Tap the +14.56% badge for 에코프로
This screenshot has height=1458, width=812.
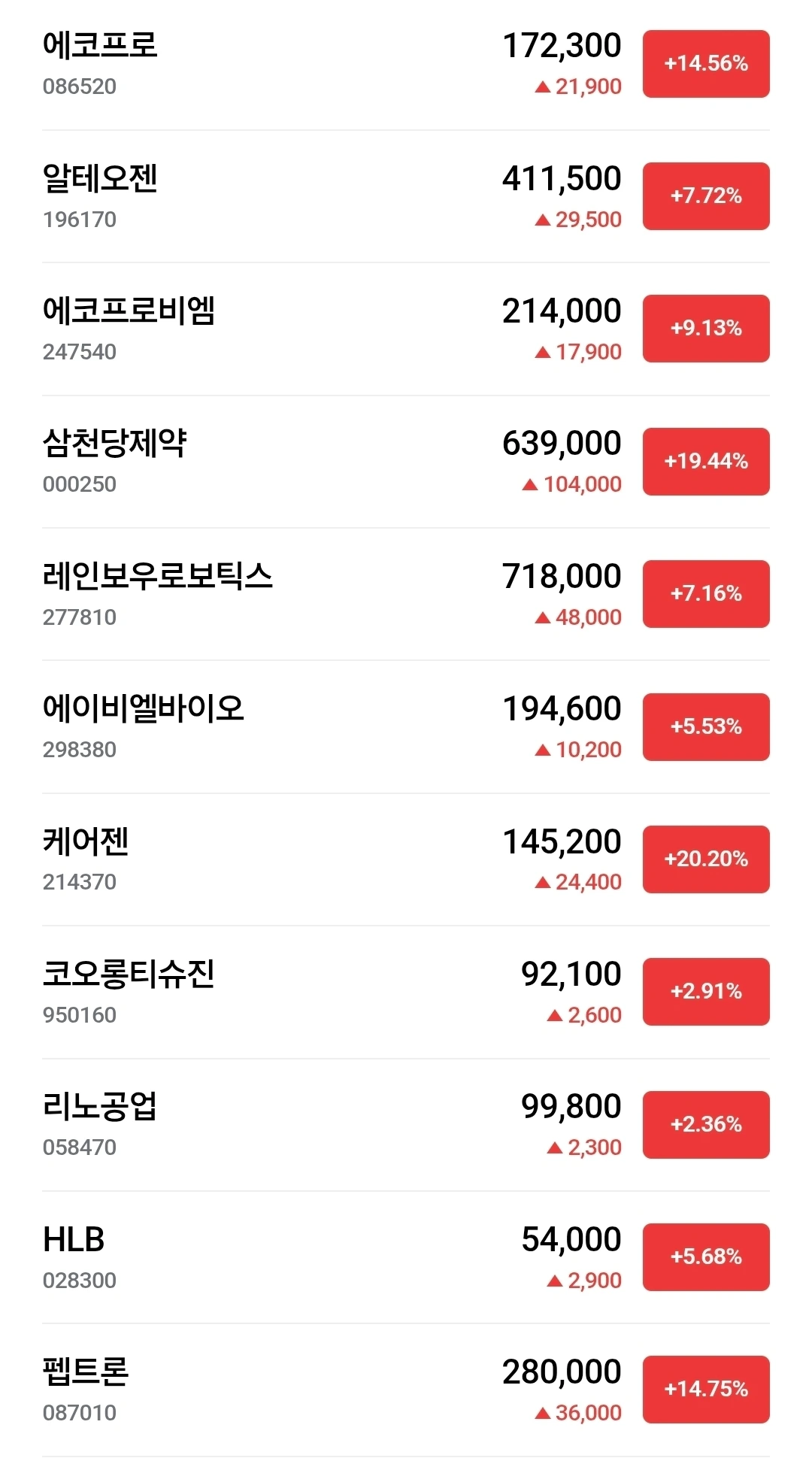coord(705,64)
